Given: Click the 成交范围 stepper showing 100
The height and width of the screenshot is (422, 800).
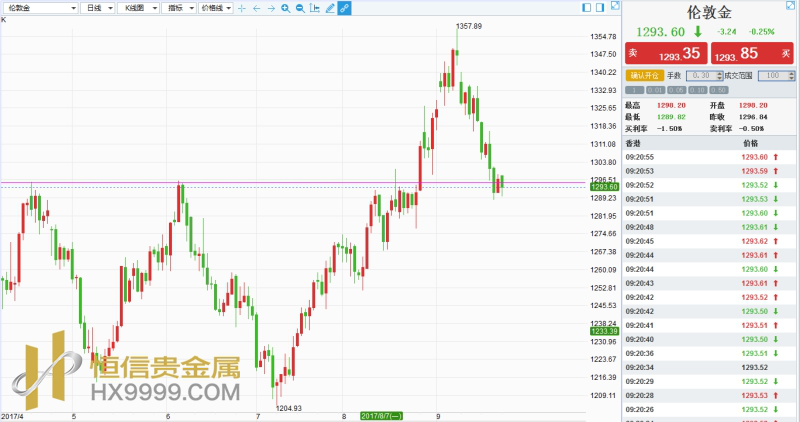Looking at the screenshot, I should click(x=773, y=76).
